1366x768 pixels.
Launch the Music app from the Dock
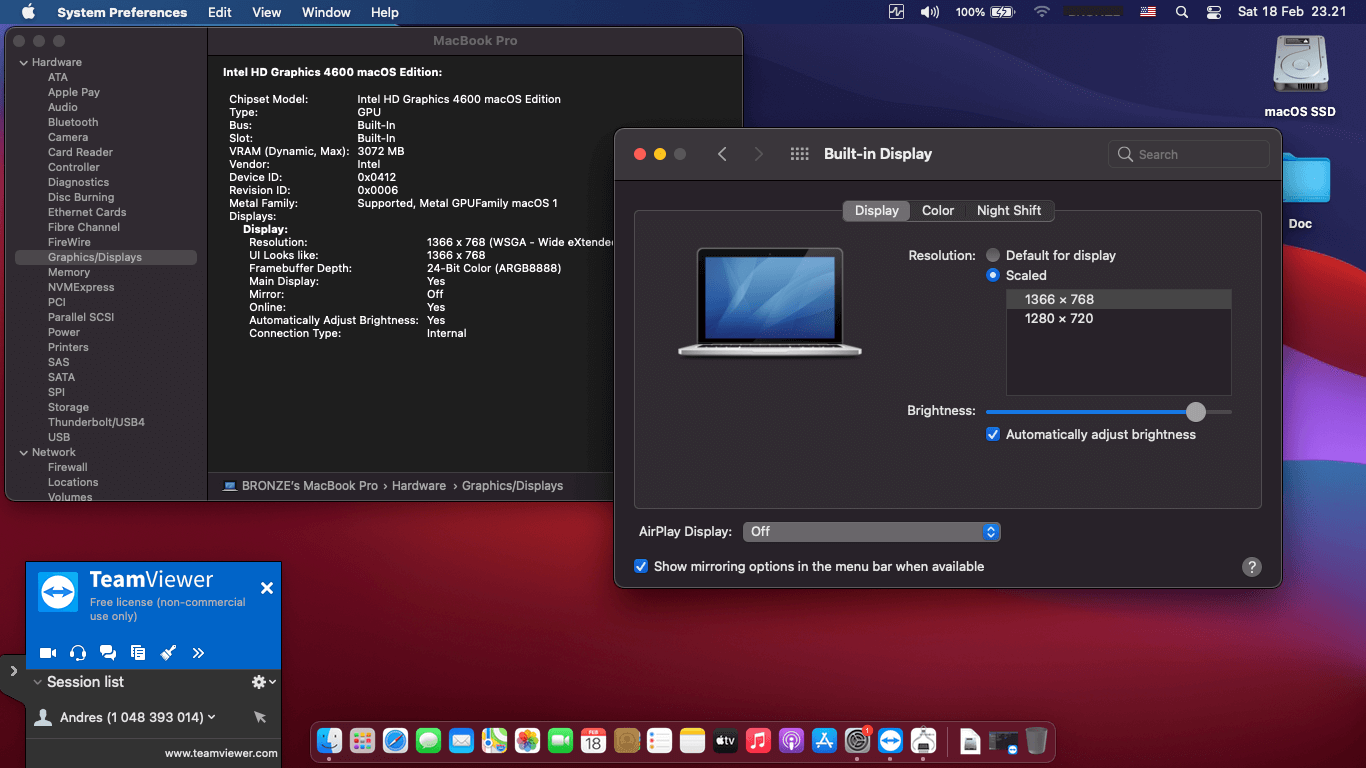tap(758, 741)
